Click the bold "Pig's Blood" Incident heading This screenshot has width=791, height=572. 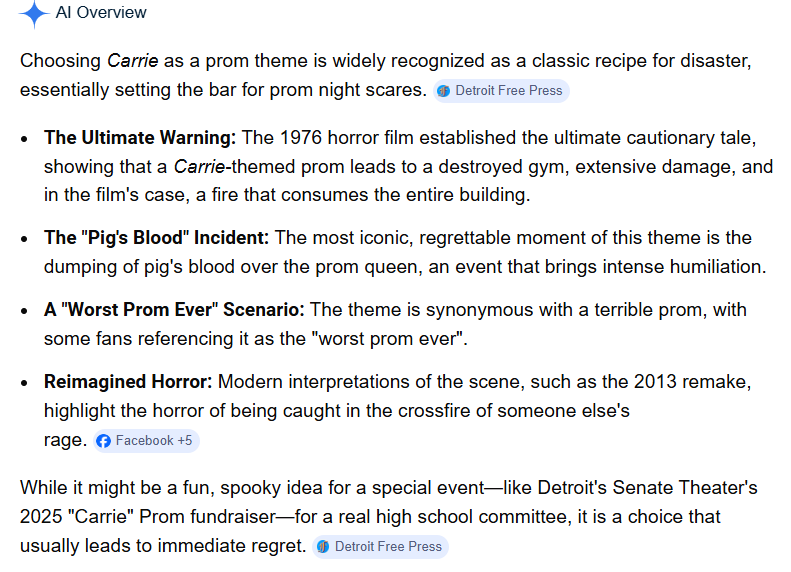click(156, 238)
